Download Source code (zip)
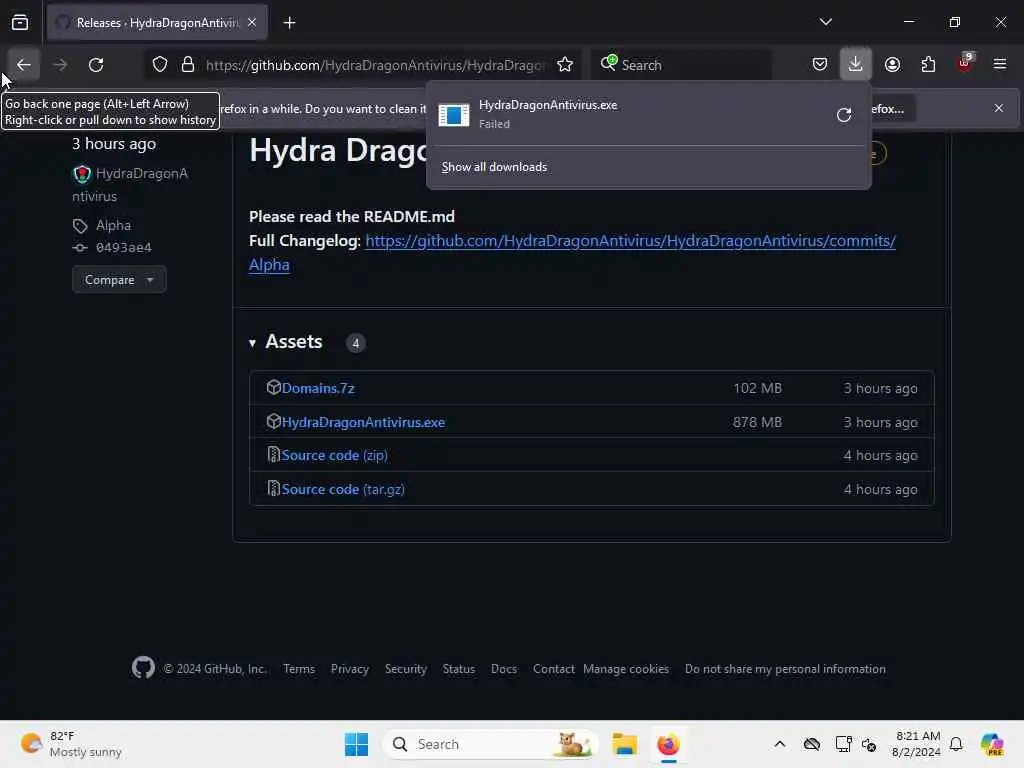This screenshot has height=768, width=1024. tap(334, 455)
